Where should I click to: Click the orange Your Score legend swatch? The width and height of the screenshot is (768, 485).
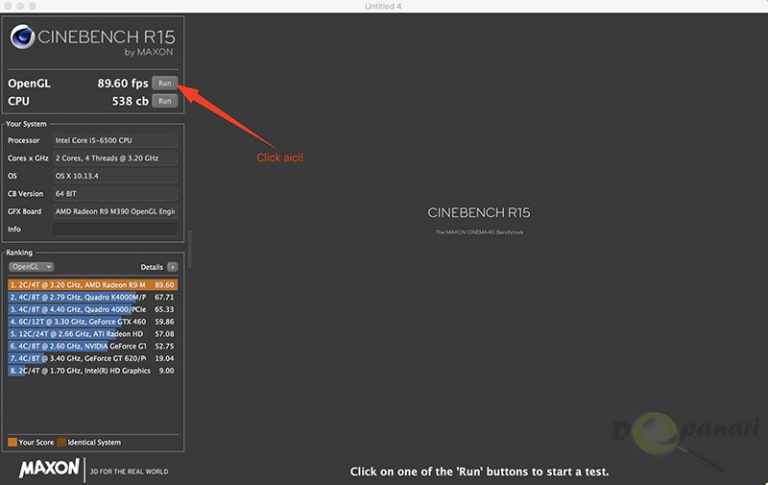(x=12, y=442)
